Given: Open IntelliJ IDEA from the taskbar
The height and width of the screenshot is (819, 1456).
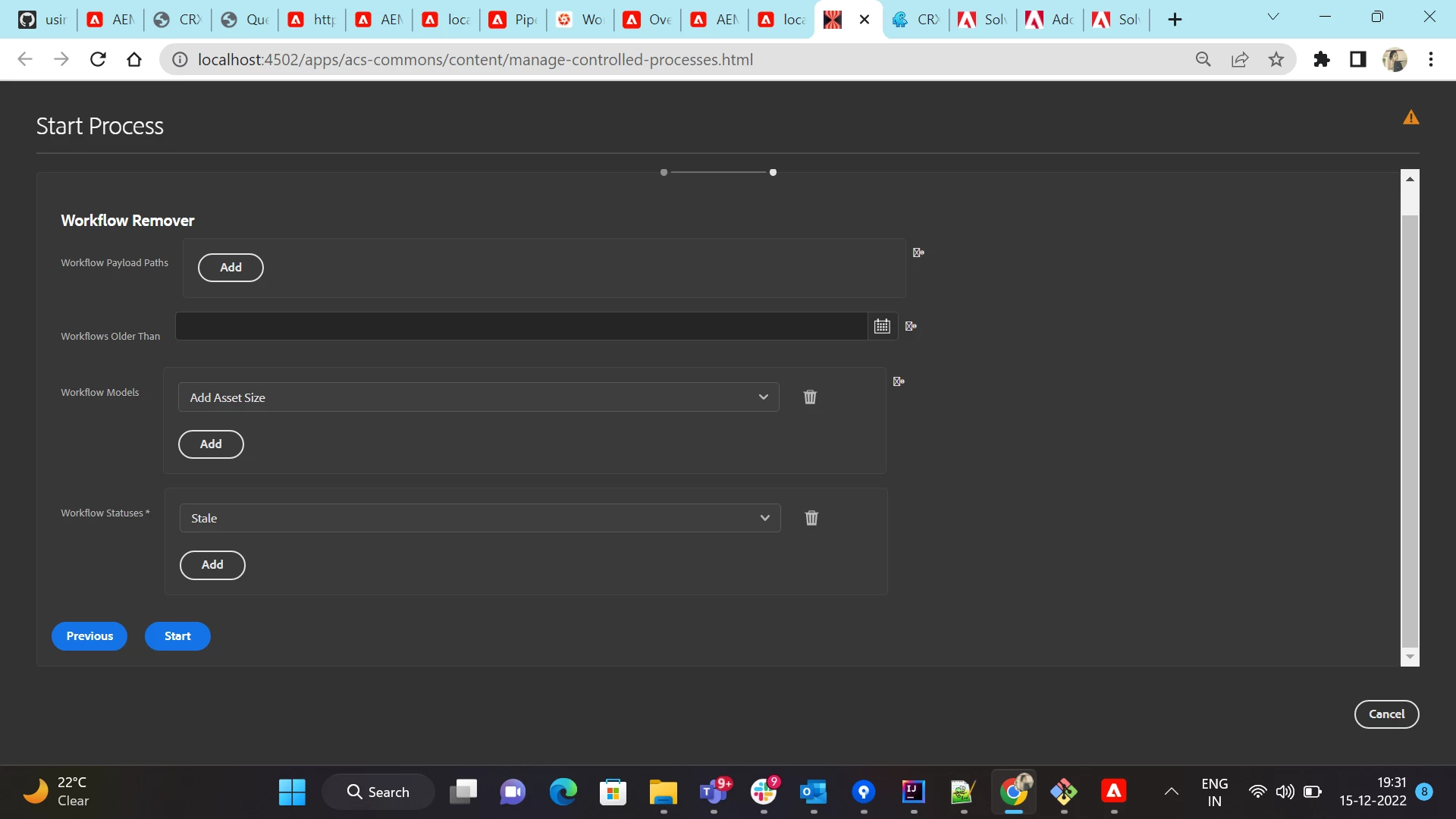Looking at the screenshot, I should [913, 792].
